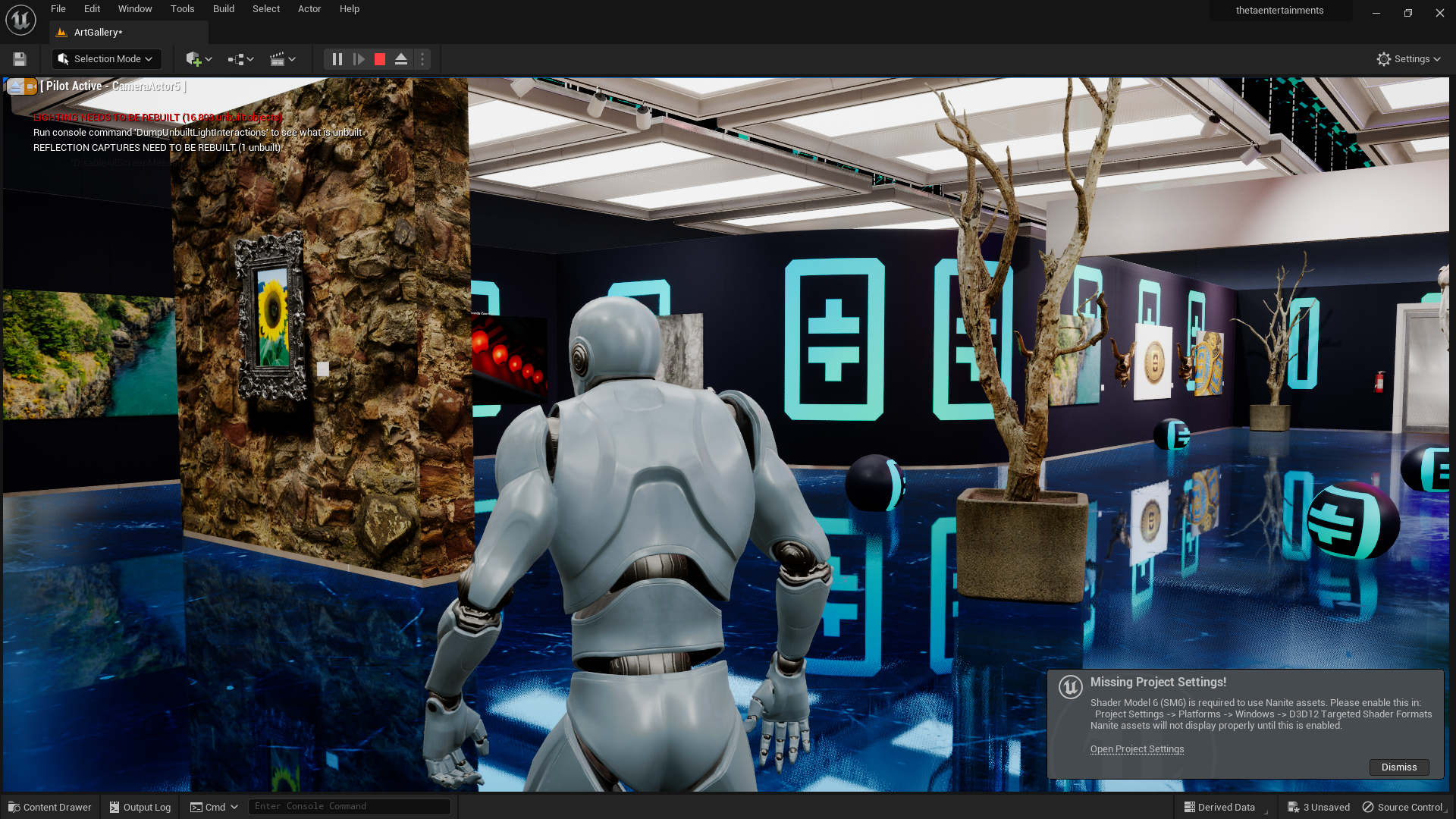Save the current level
The width and height of the screenshot is (1456, 819).
pos(20,59)
